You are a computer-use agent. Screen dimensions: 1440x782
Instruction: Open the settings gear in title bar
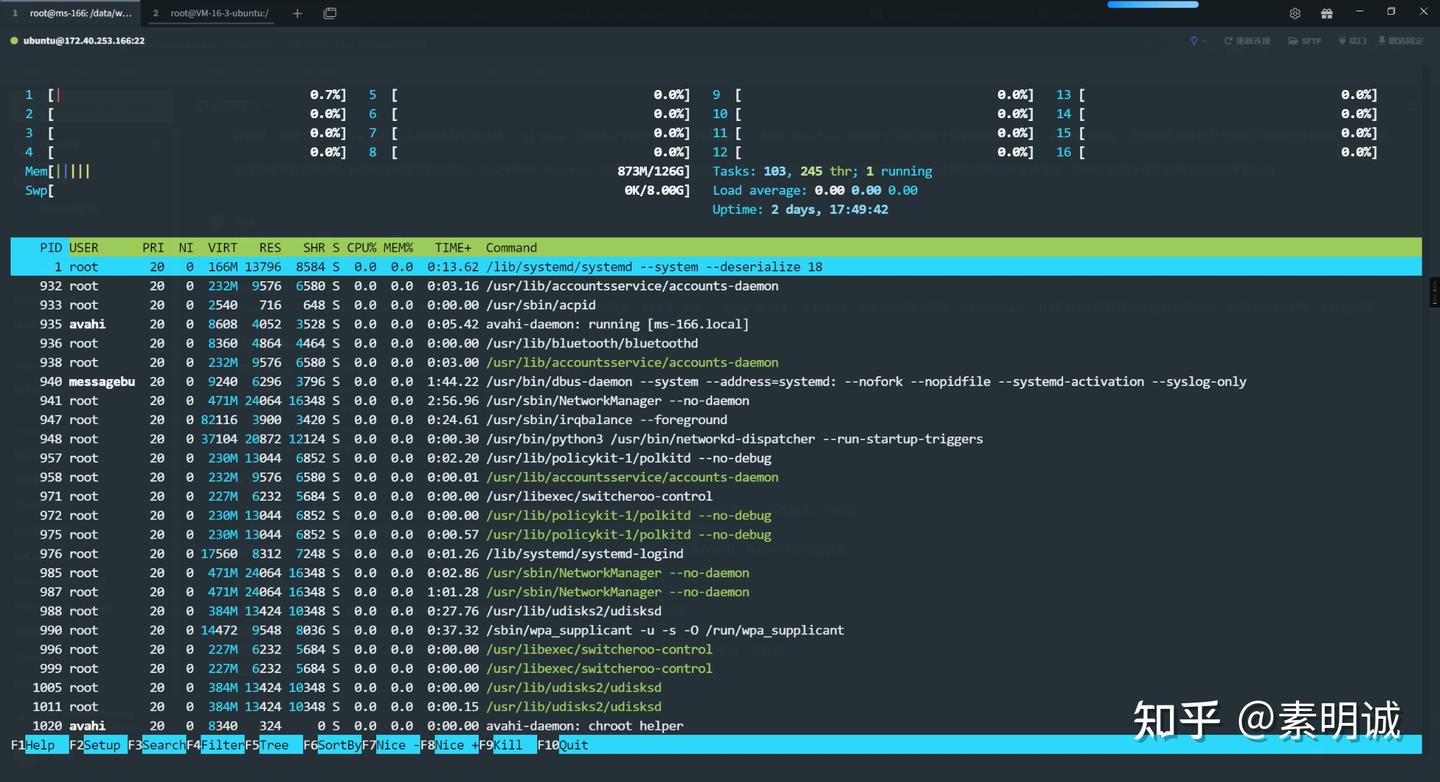1295,13
